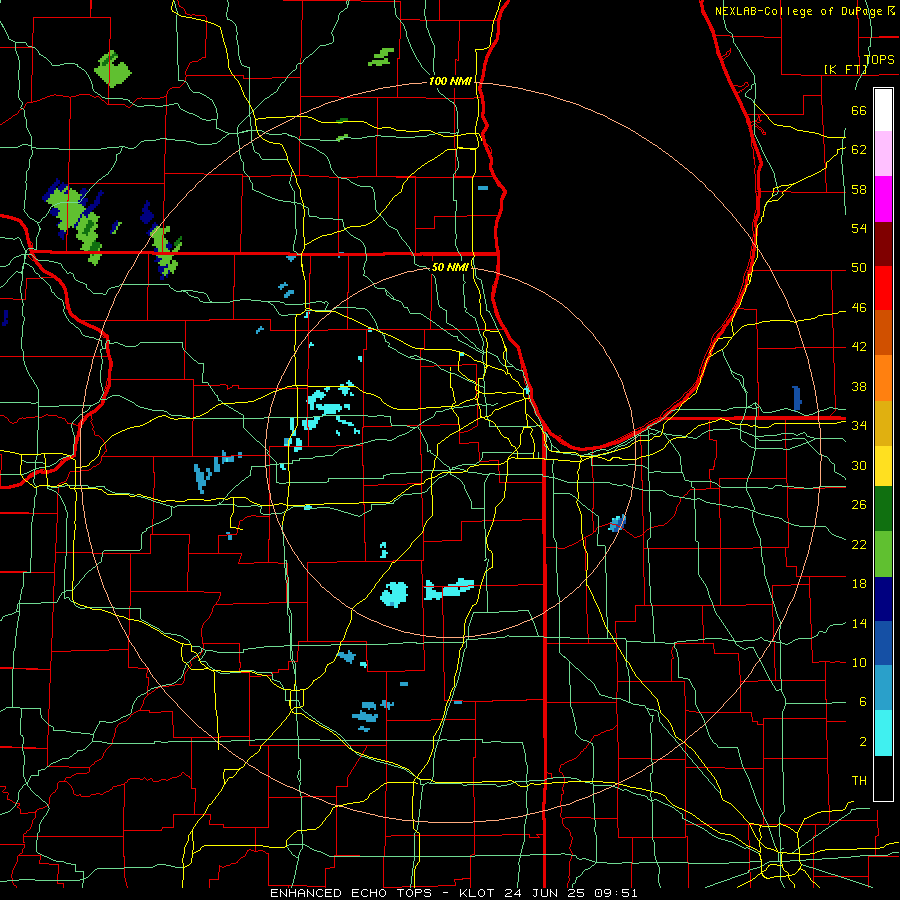Click the 66 legend value
This screenshot has width=900, height=900.
(859, 110)
